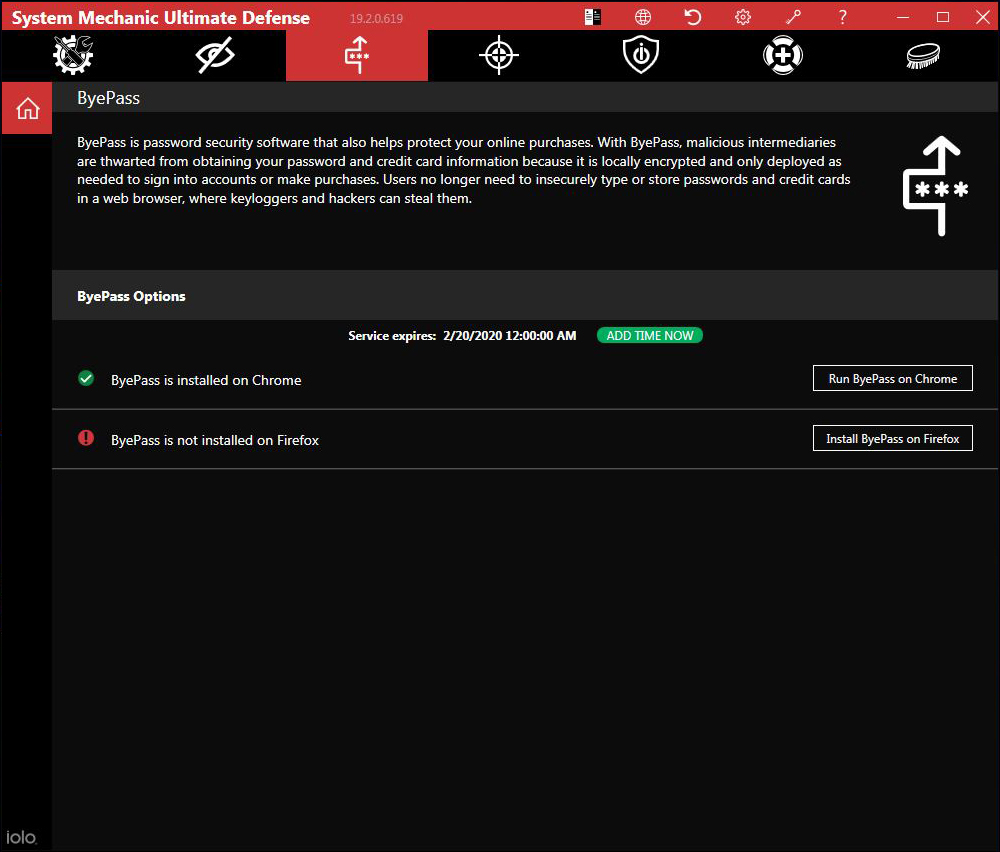Open the Search and Recover lifebuoy tab
This screenshot has height=852, width=1000.
click(x=783, y=55)
